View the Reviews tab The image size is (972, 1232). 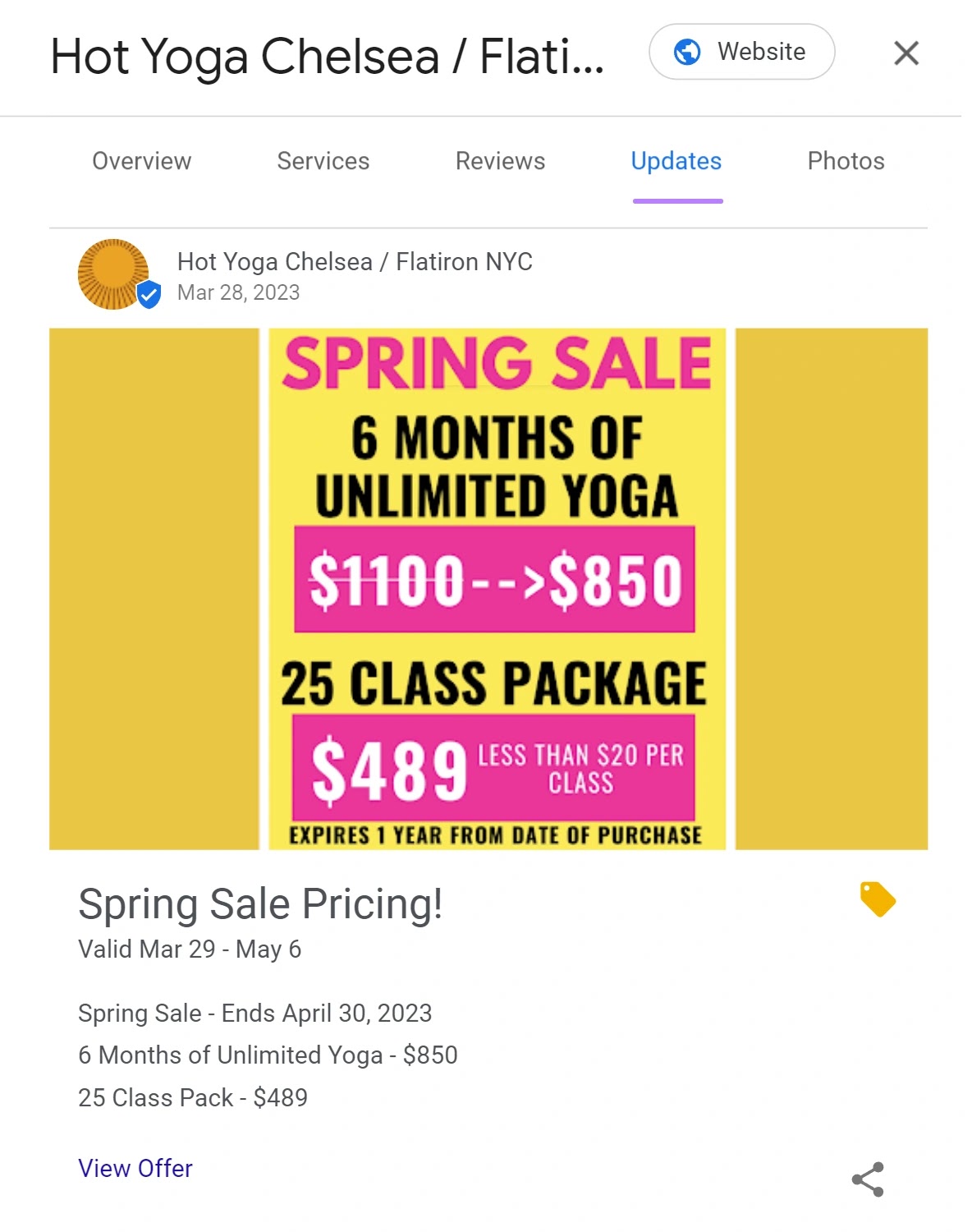click(500, 161)
